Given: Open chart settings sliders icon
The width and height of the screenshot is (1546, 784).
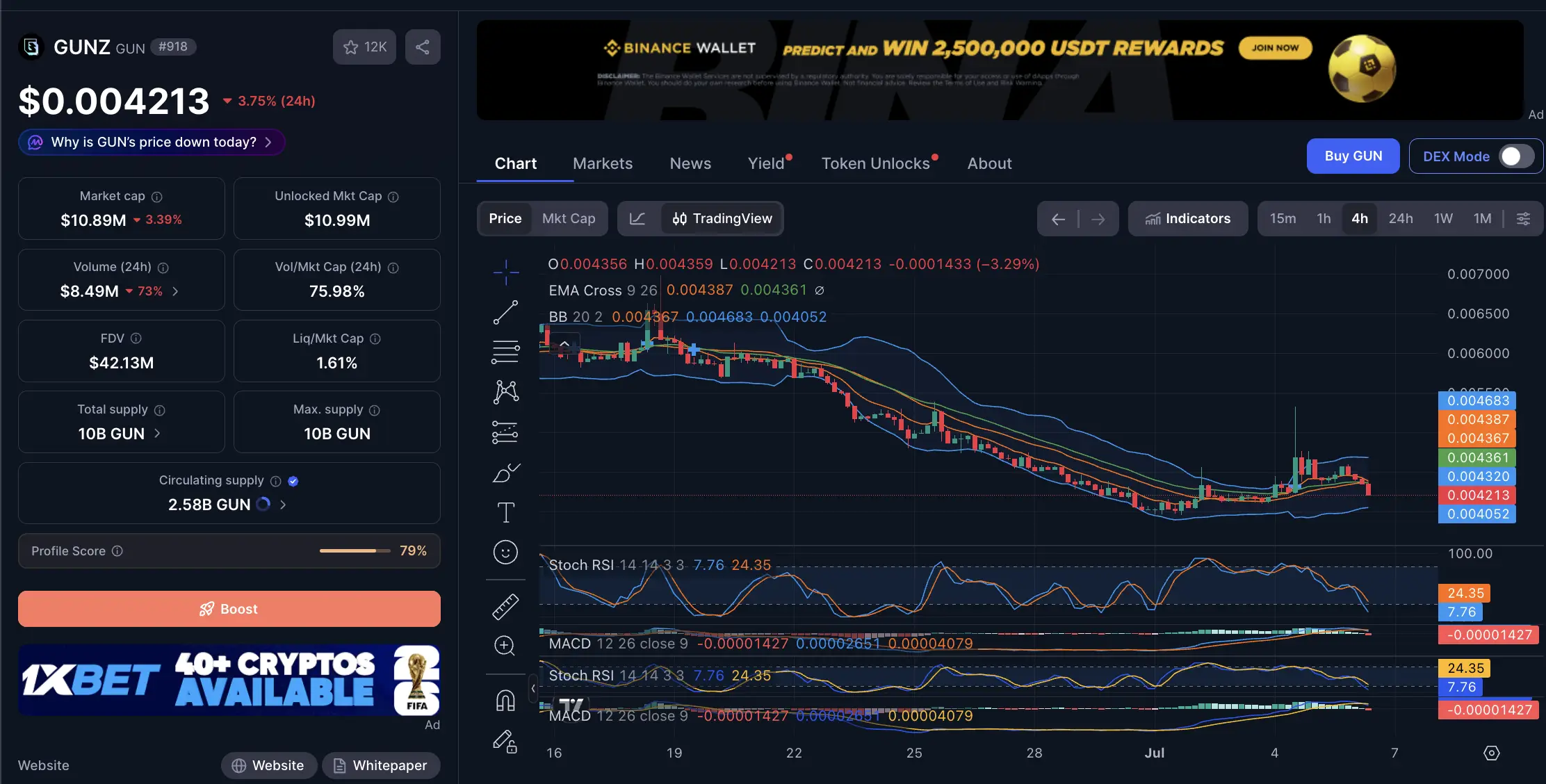Looking at the screenshot, I should click(1523, 219).
